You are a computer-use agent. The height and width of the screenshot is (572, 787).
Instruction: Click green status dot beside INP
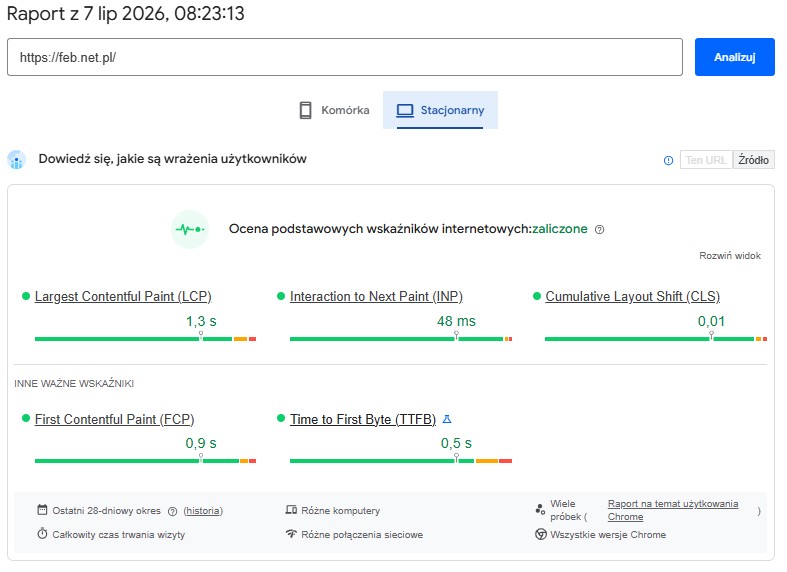[x=281, y=296]
